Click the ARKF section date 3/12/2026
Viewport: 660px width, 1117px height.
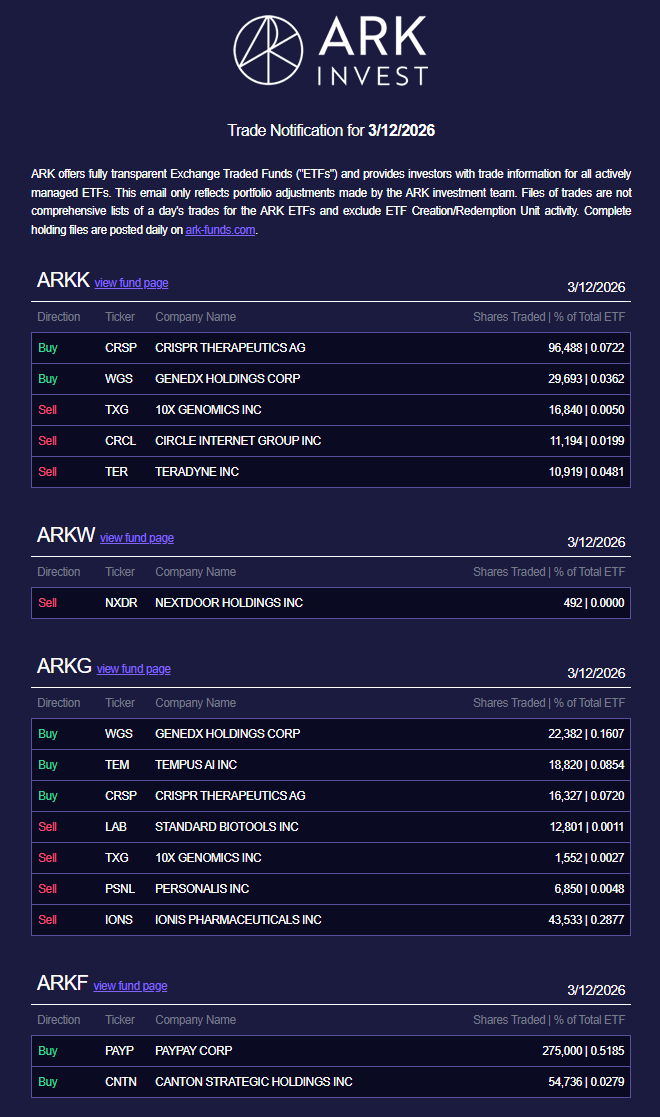click(596, 990)
